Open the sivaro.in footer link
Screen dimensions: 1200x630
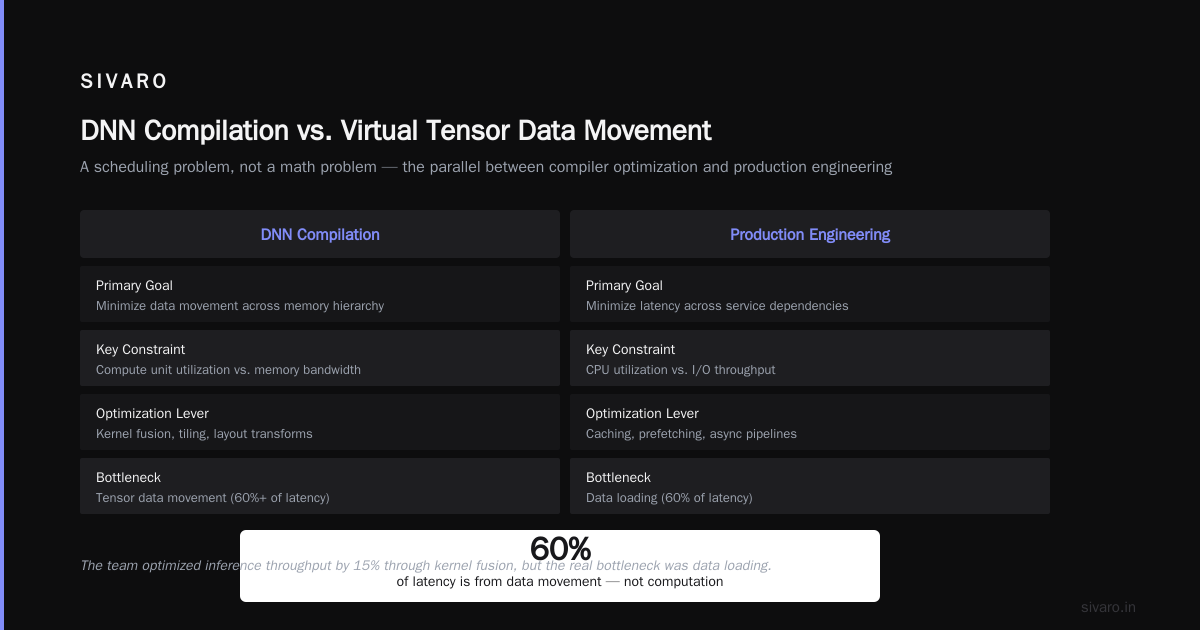tap(1109, 607)
